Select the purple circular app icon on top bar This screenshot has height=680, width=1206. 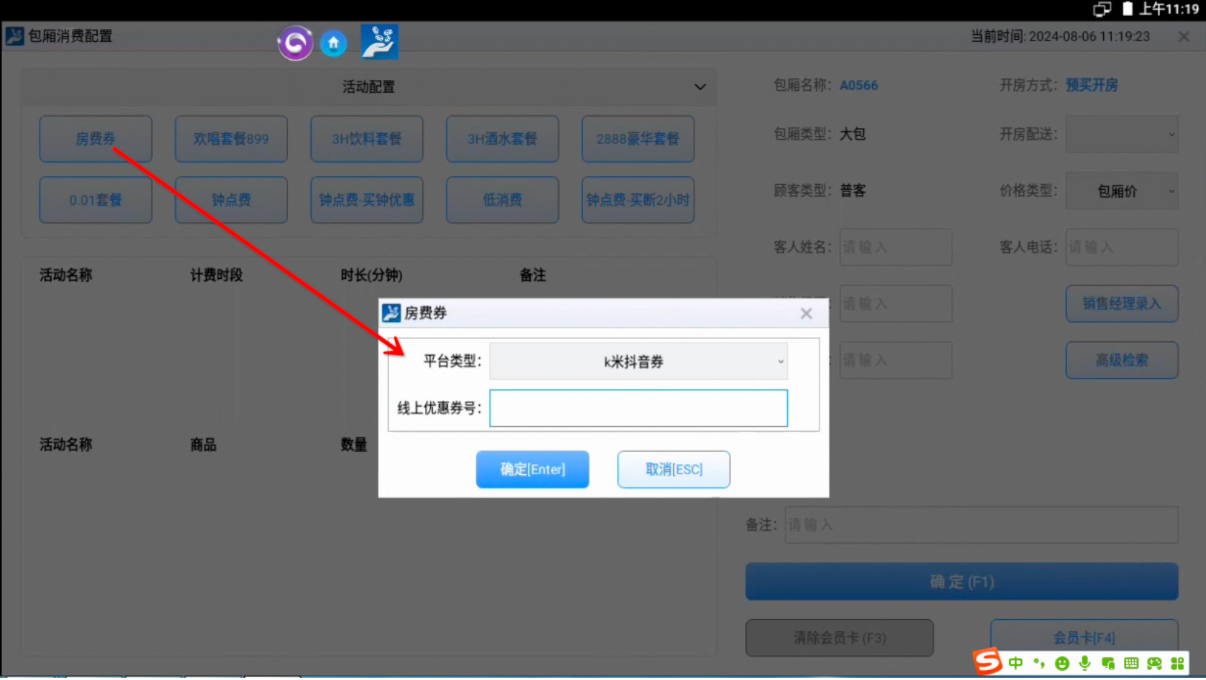(x=295, y=43)
